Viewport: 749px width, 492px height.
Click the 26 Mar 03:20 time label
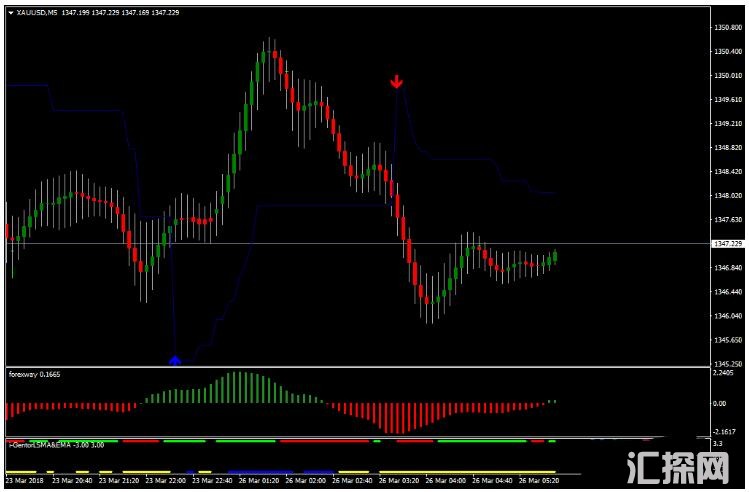pos(399,481)
